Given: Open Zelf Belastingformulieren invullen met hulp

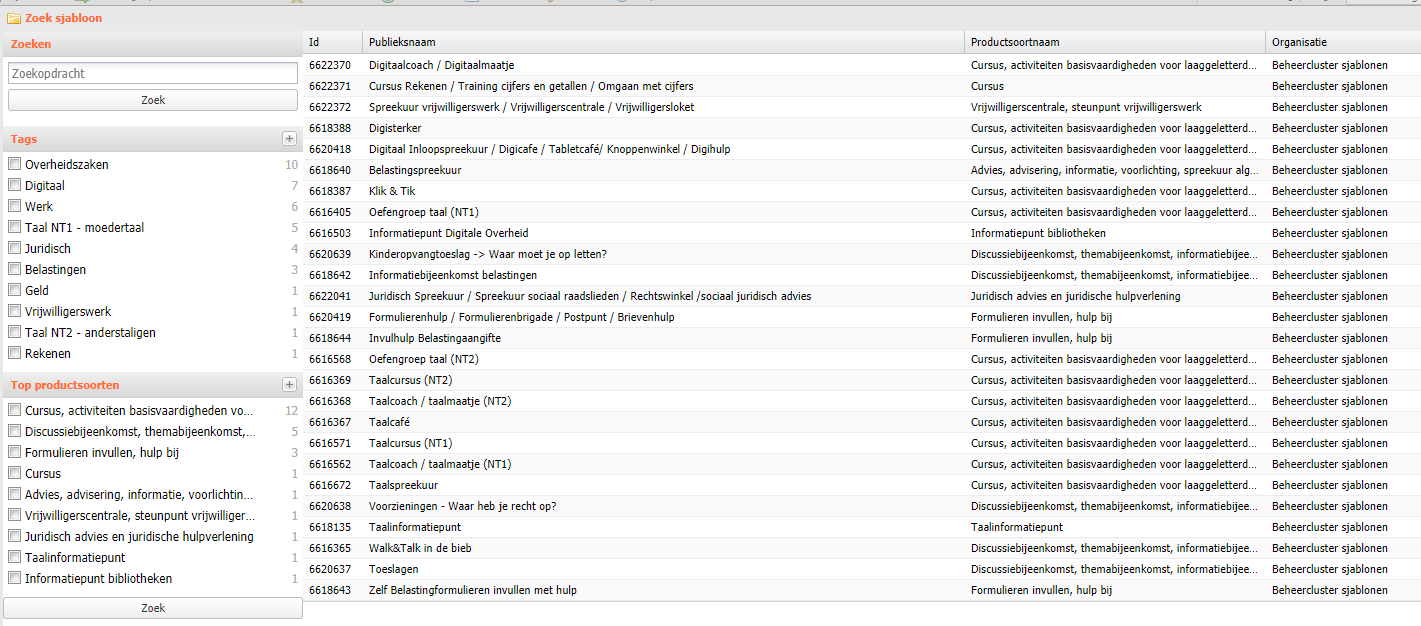Looking at the screenshot, I should coord(862,590).
